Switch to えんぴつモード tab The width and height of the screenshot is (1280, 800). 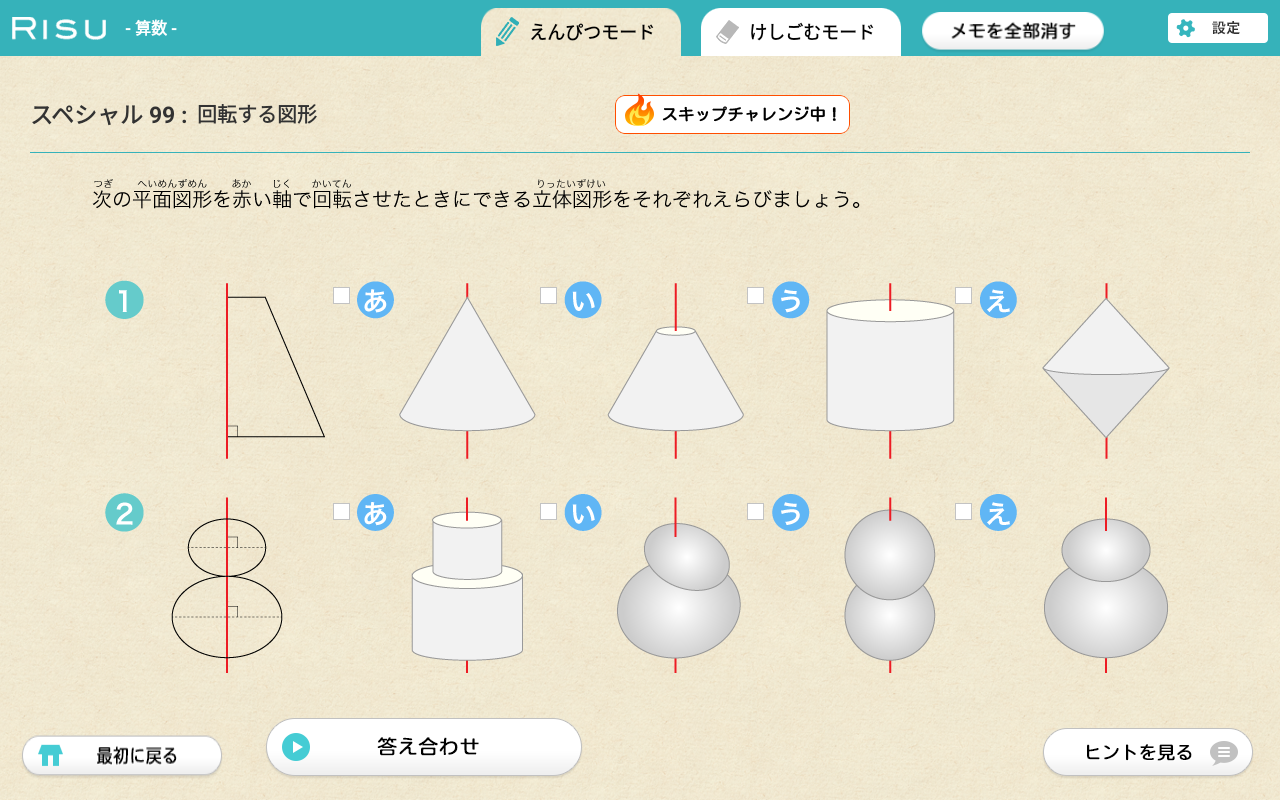pyautogui.click(x=581, y=32)
